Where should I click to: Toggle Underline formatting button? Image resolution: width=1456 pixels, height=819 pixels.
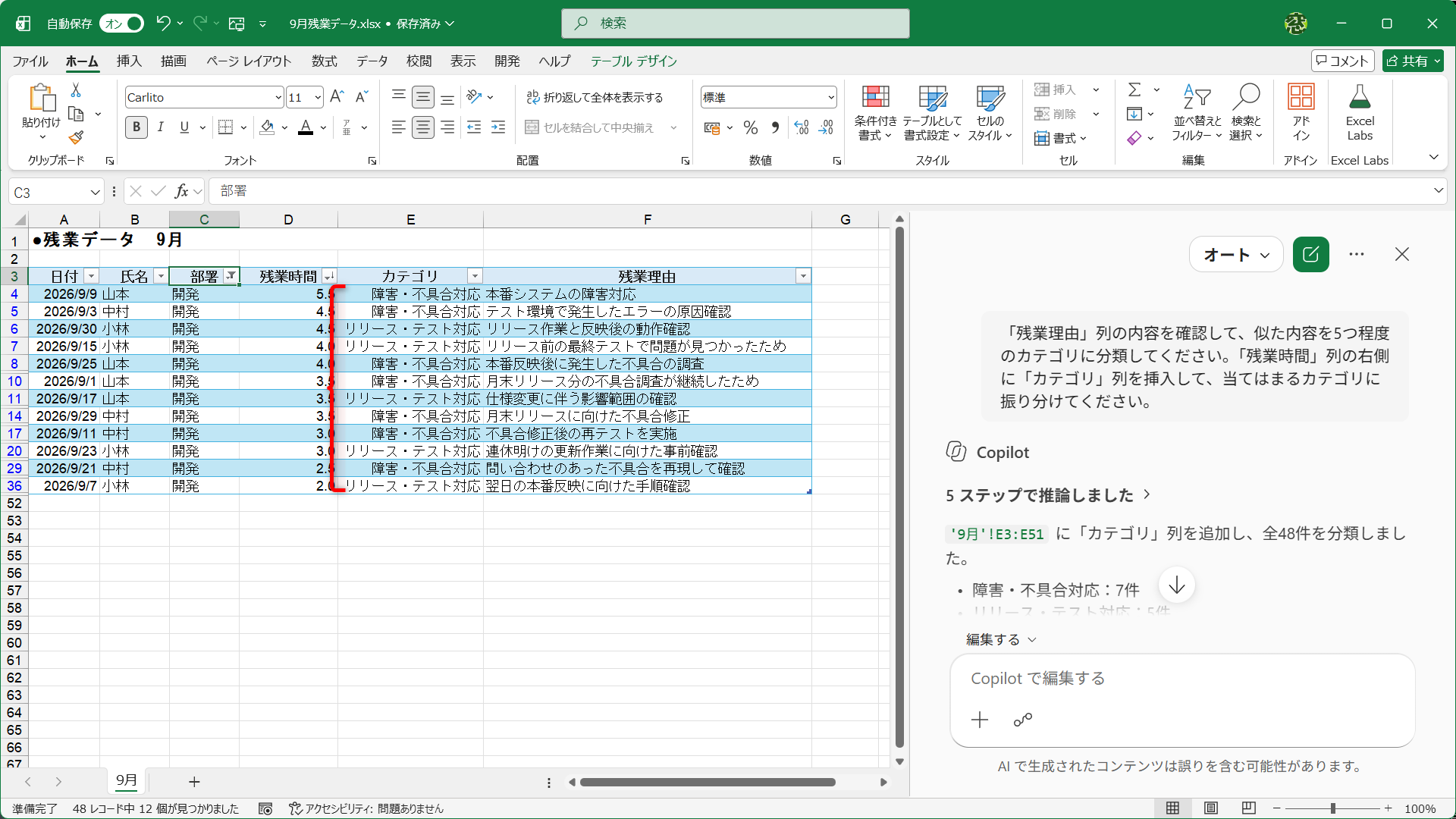click(184, 127)
